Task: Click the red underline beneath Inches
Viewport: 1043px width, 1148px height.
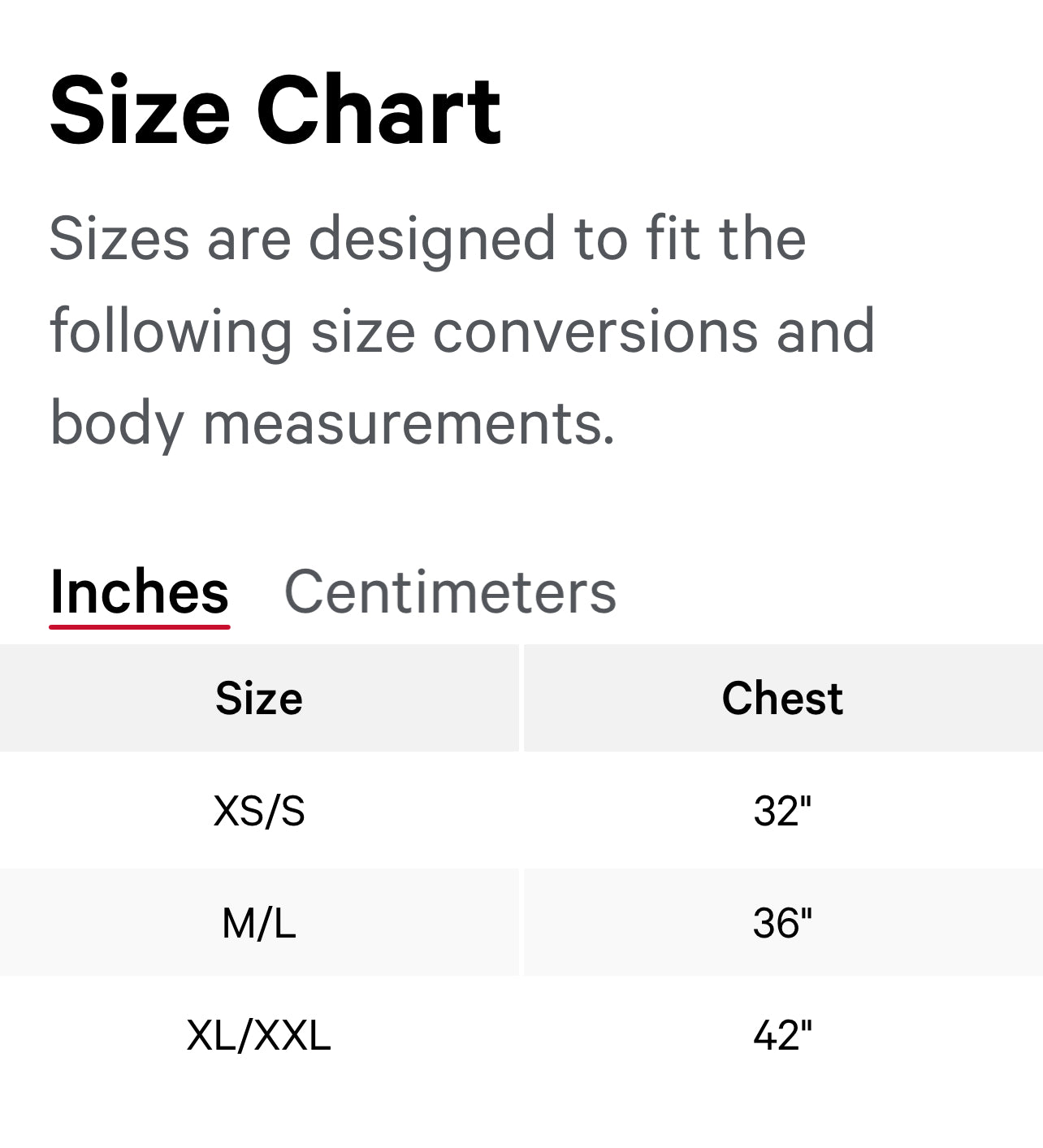Action: point(139,626)
